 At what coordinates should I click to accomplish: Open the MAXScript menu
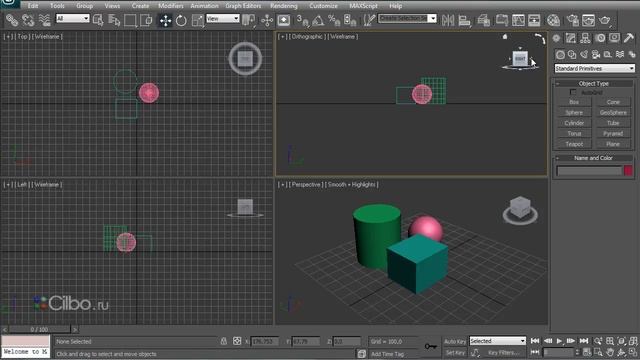(363, 6)
